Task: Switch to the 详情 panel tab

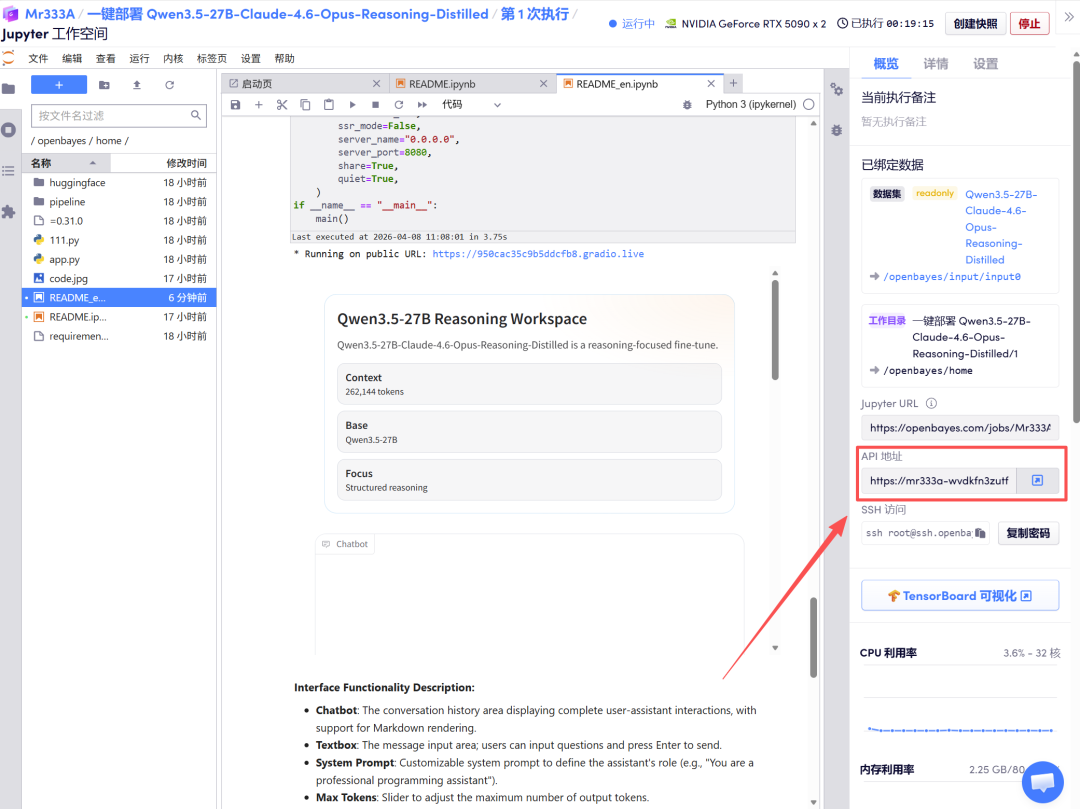Action: [935, 64]
